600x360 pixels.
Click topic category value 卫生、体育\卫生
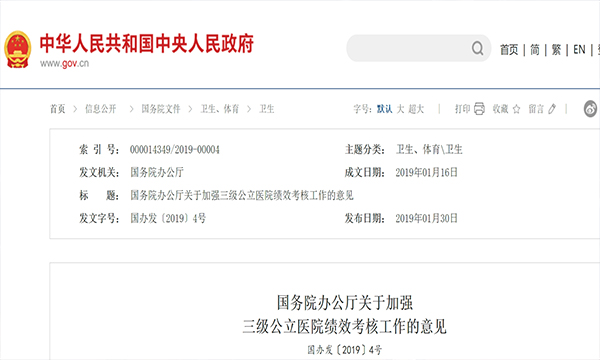[x=429, y=150]
